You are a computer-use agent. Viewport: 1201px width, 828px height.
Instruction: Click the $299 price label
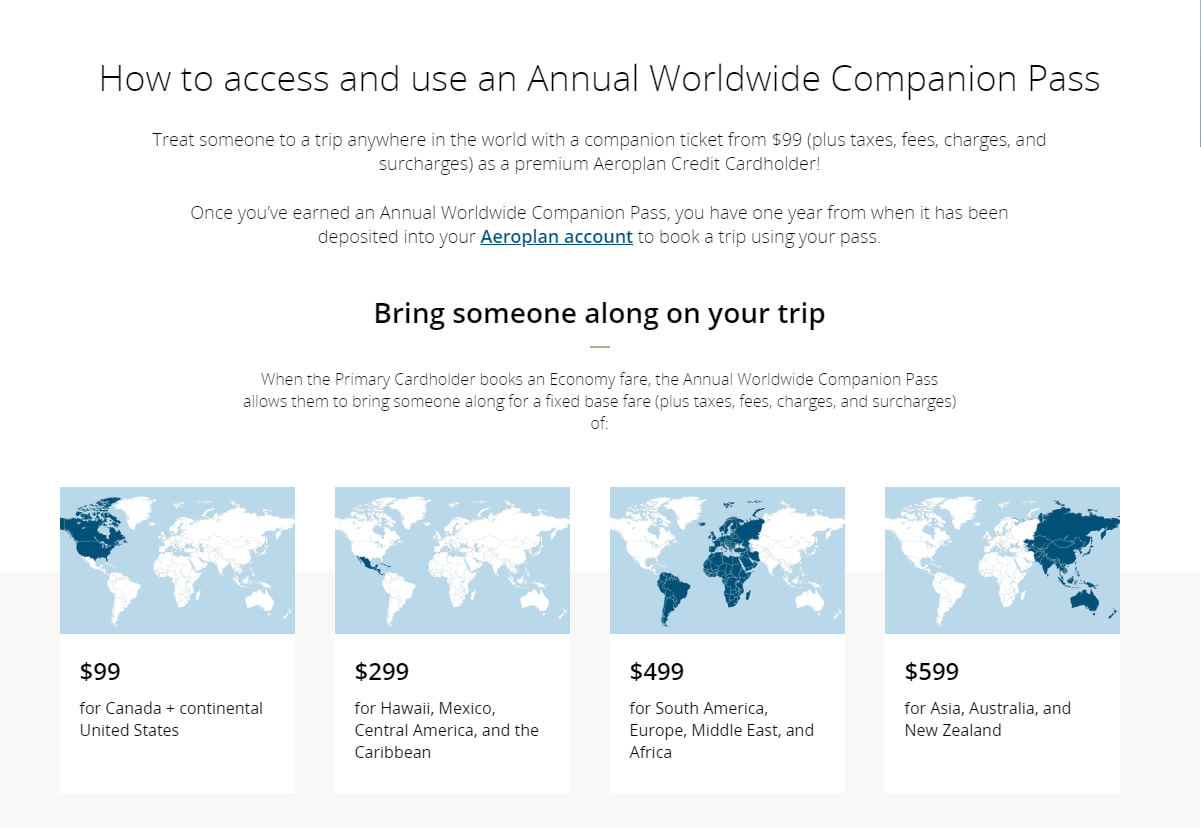click(382, 671)
